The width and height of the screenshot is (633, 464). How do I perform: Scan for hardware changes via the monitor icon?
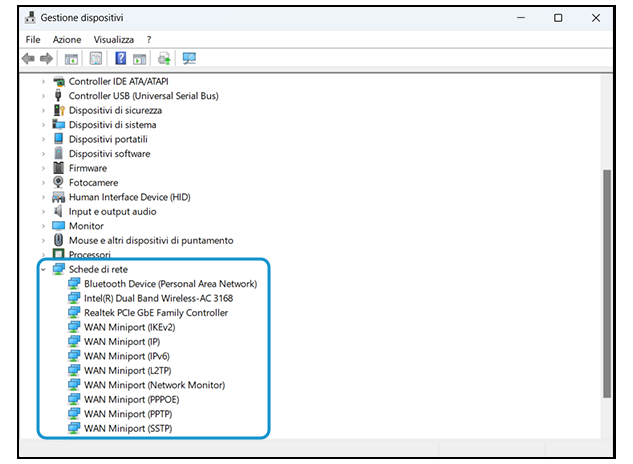point(189,59)
